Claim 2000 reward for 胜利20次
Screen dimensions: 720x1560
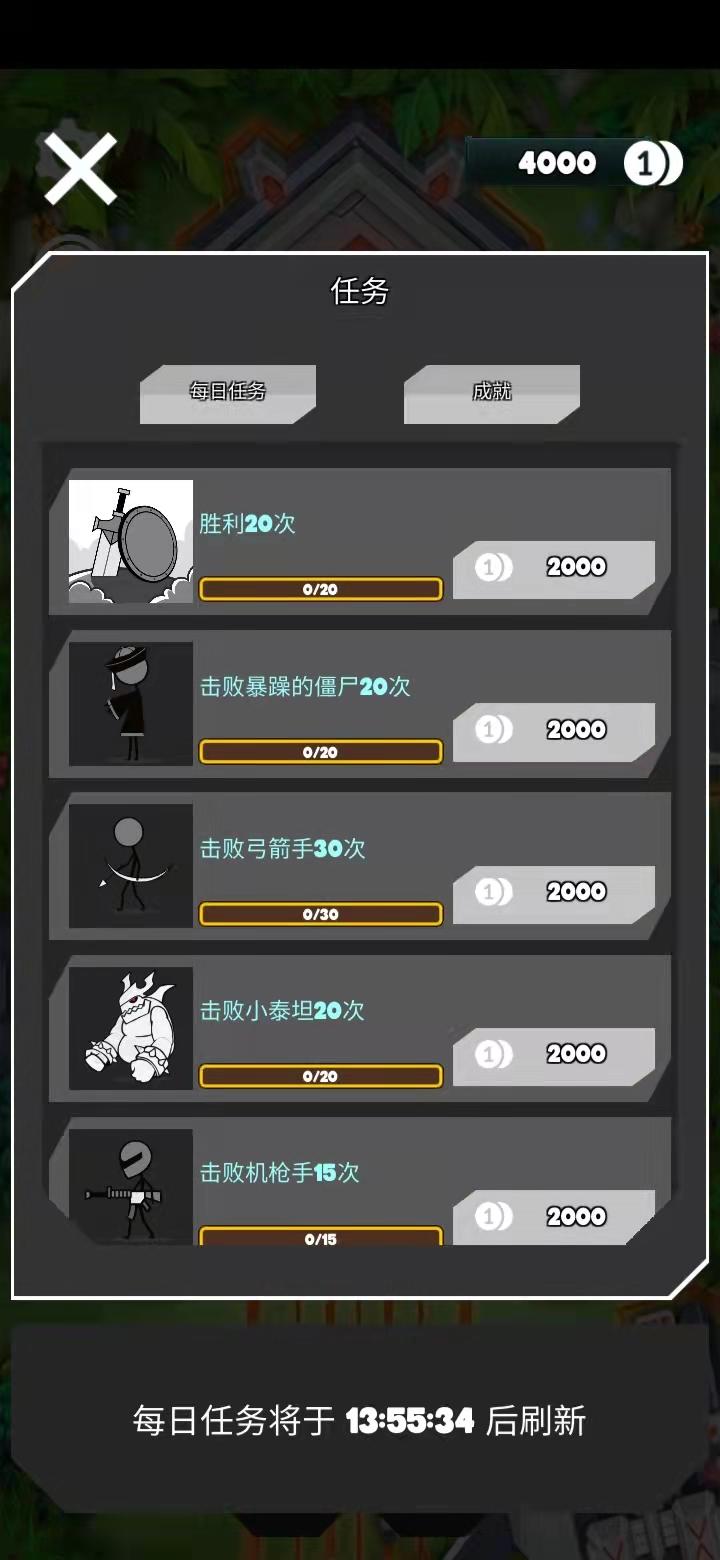[x=554, y=569]
